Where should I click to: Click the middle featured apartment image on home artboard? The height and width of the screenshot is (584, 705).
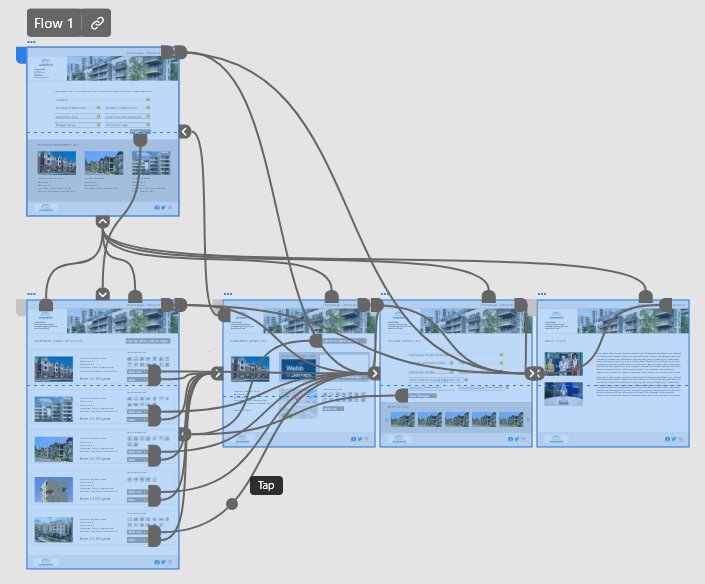tap(101, 164)
